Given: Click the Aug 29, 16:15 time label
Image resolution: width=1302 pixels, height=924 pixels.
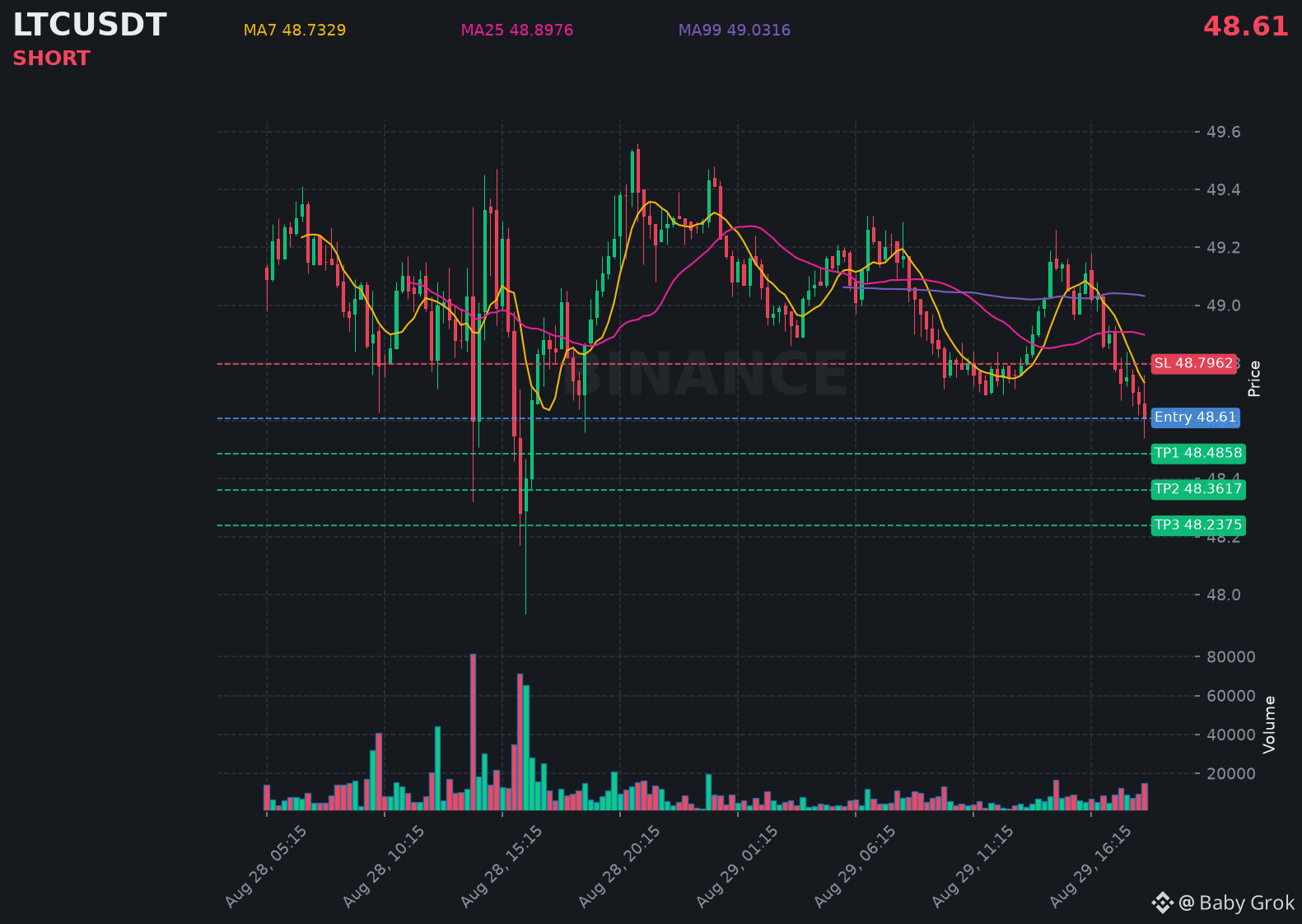Looking at the screenshot, I should click(x=1090, y=866).
